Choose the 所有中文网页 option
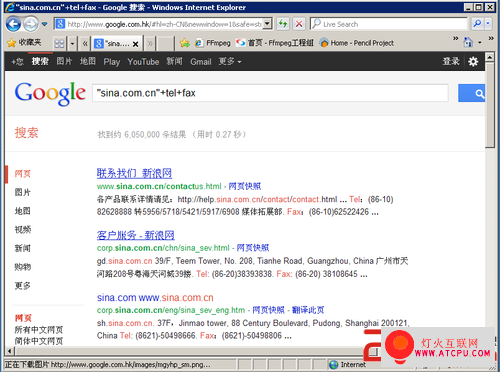Viewport: 500px width, 372px height. tap(39, 330)
